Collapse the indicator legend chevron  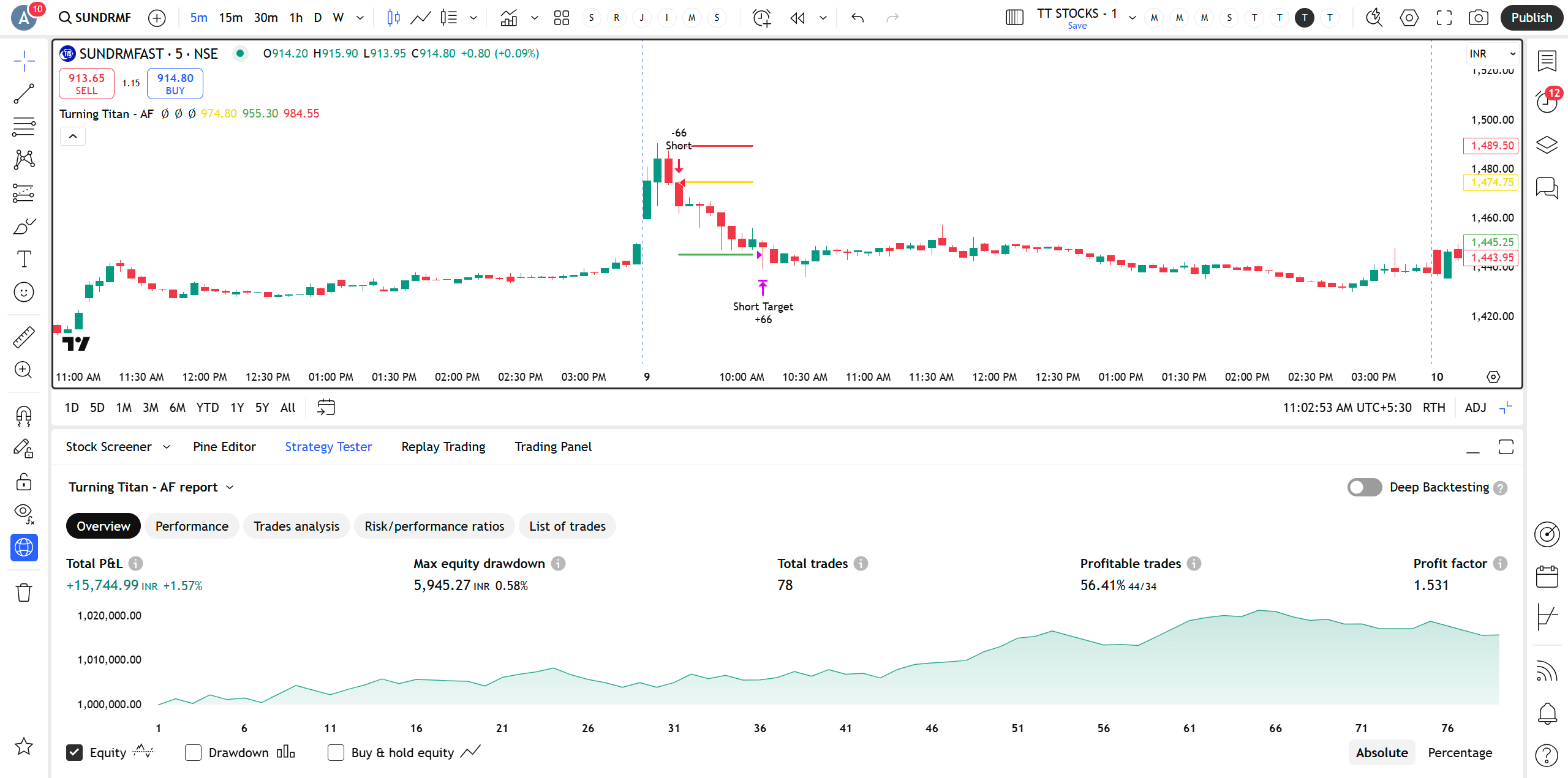(x=73, y=136)
